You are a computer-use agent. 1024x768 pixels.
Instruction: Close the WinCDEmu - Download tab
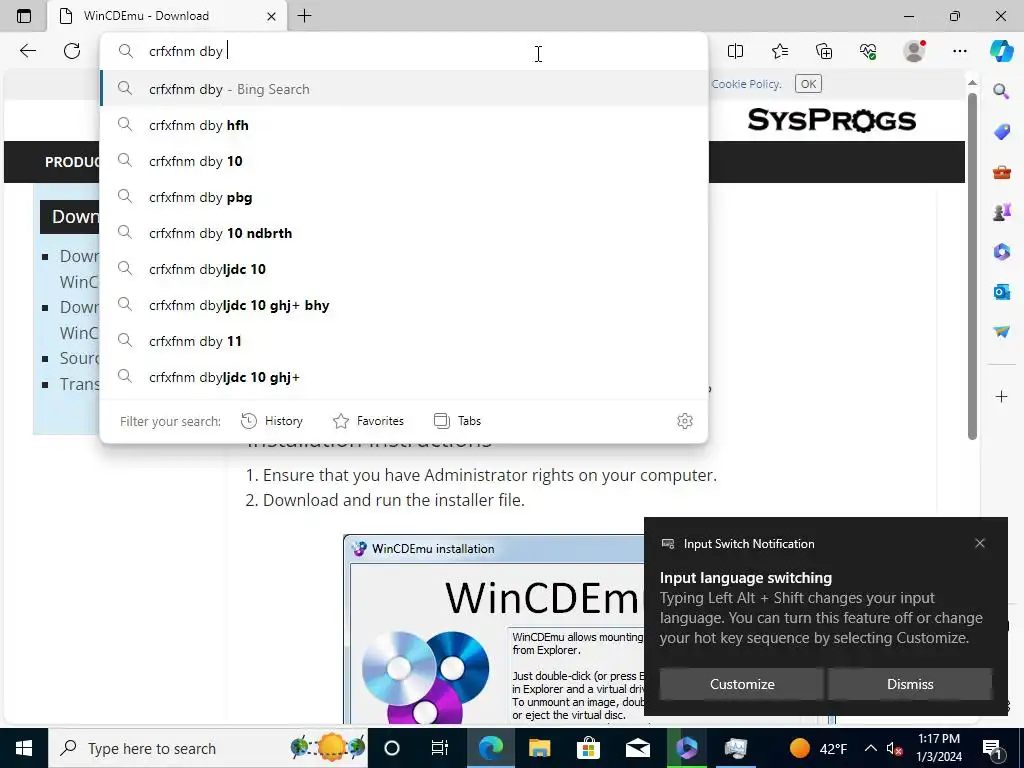(272, 16)
